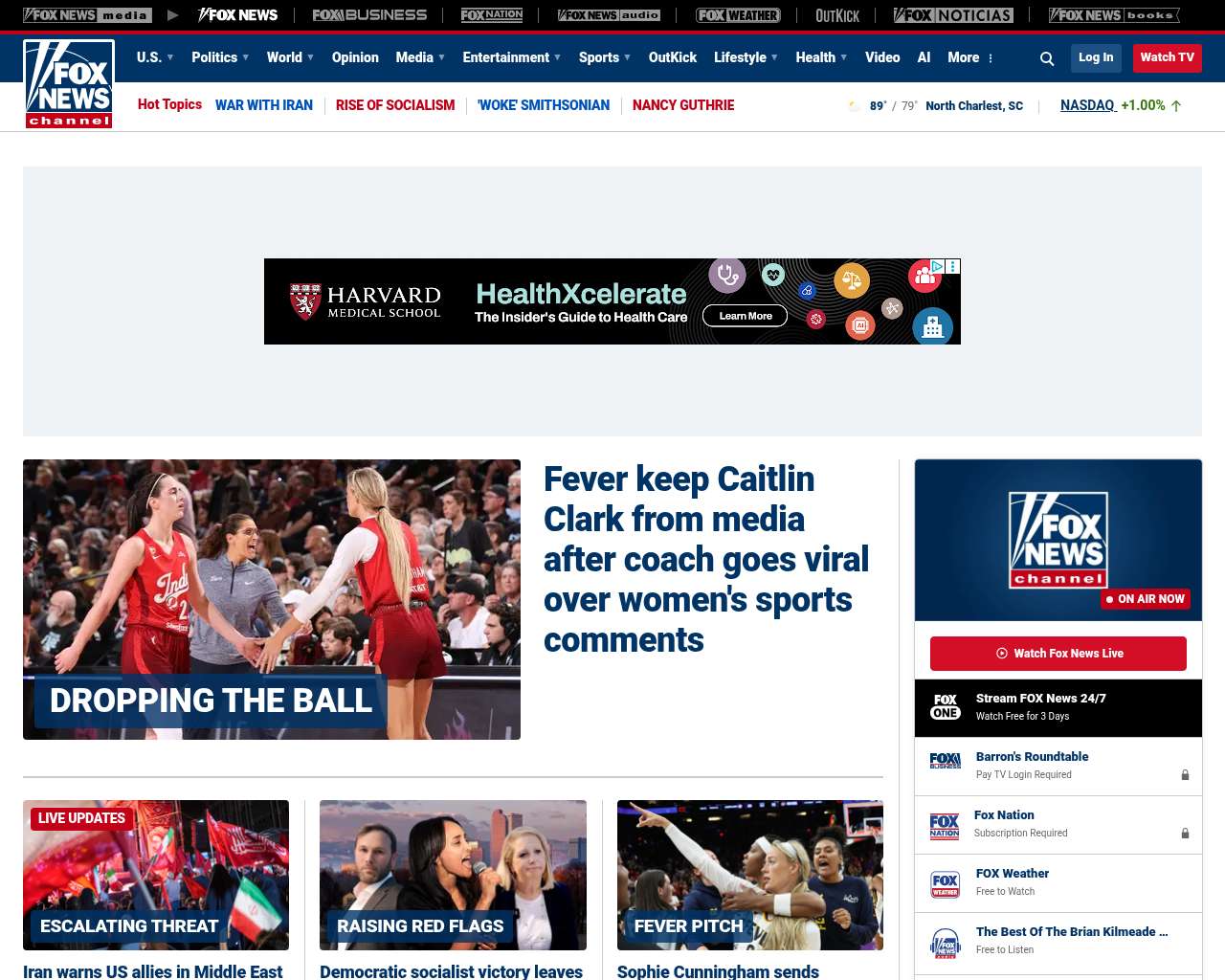Open the Opinion section

pos(355,57)
